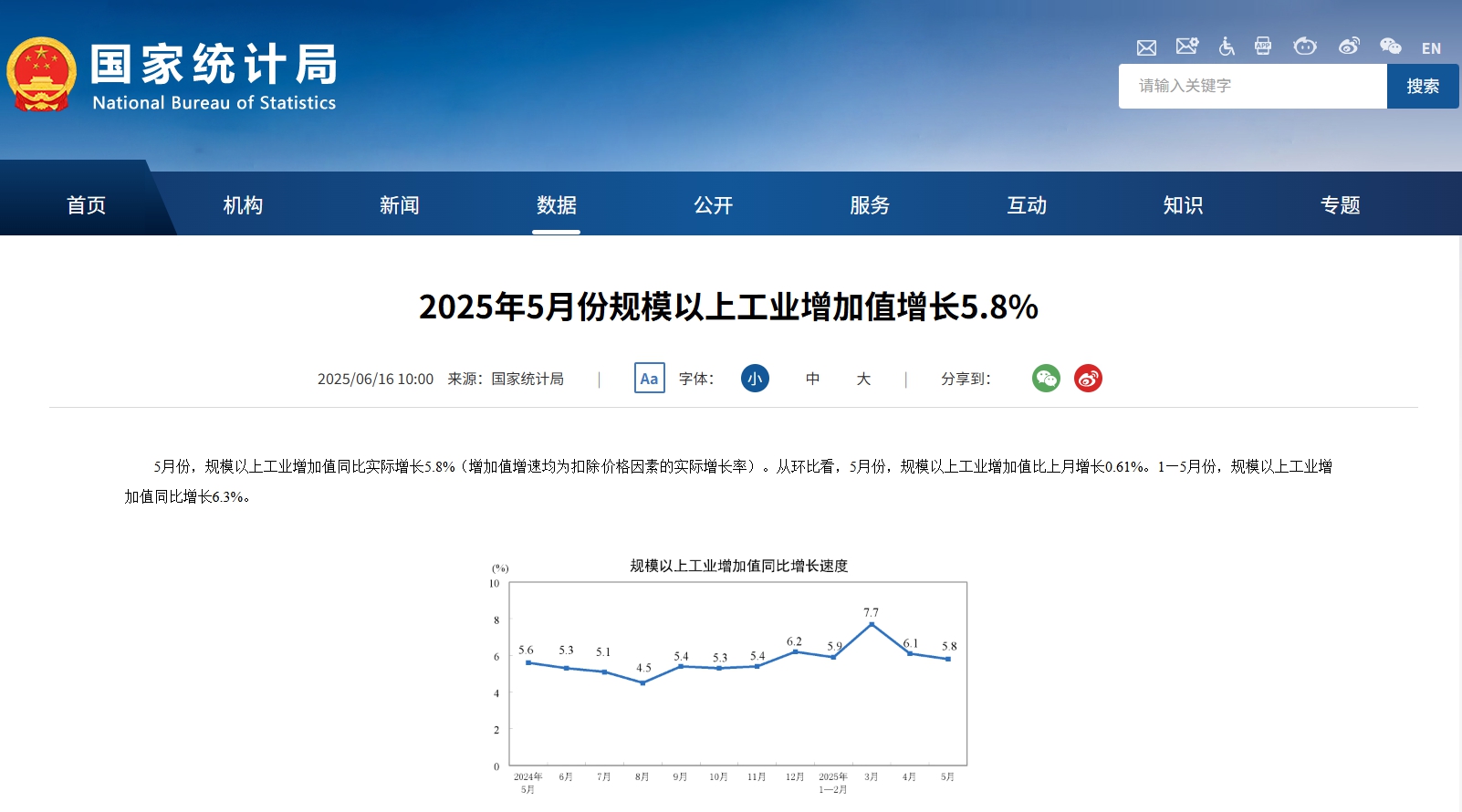Screen dimensions: 1462x812
Task: Open the mobile APP icon
Action: [1263, 47]
